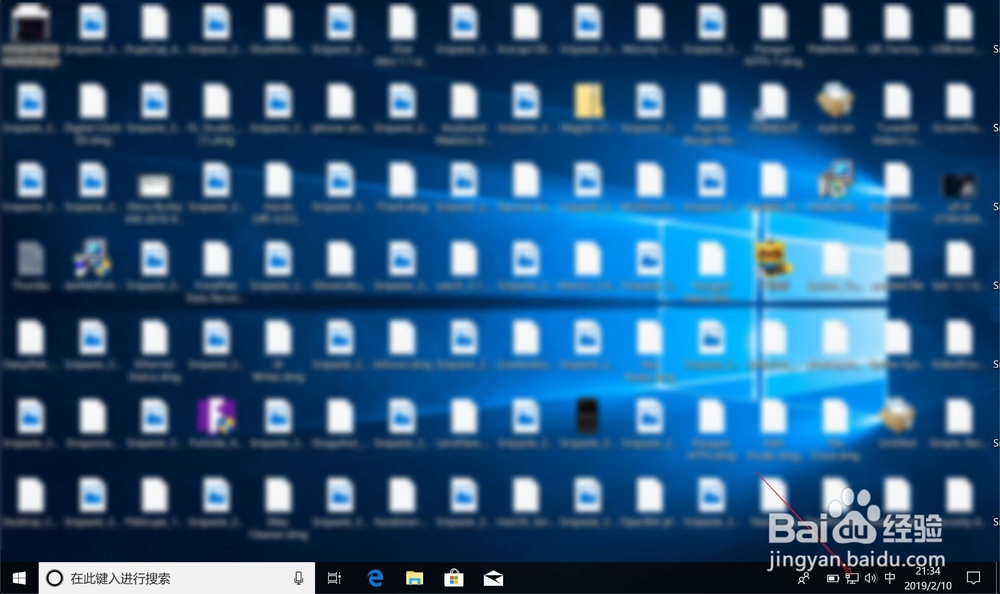Open the Windows Start menu
Viewport: 1000px width, 594px height.
pos(19,578)
